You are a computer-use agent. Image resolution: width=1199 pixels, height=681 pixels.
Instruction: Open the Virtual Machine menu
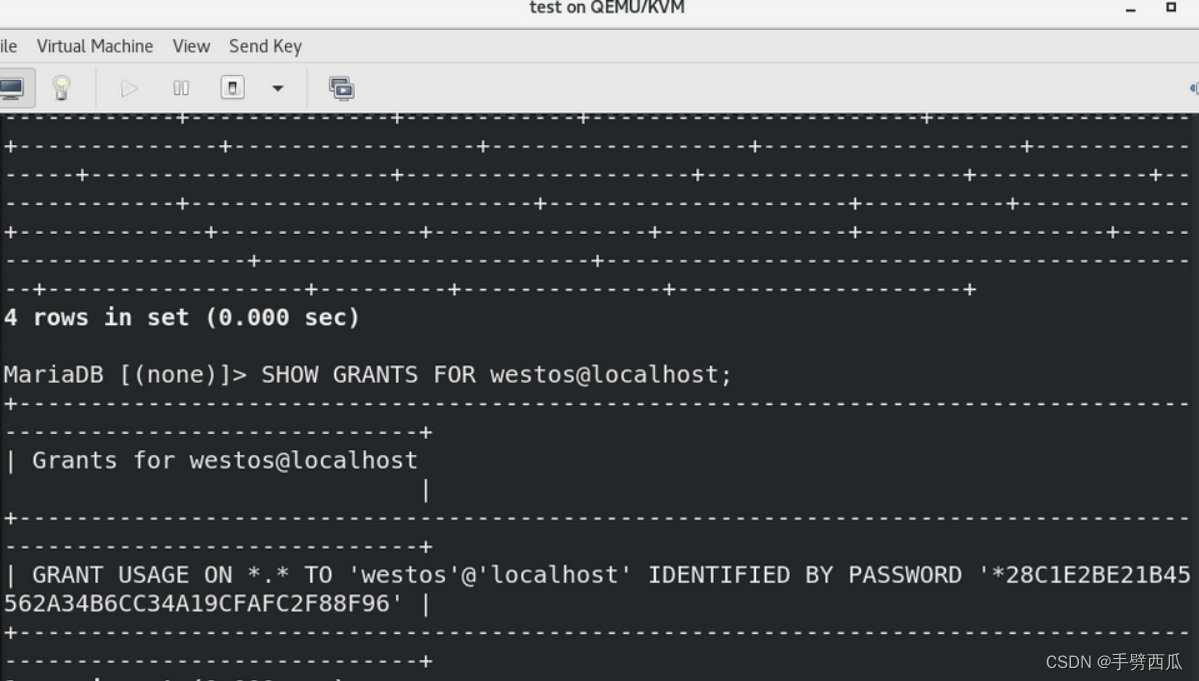point(95,46)
